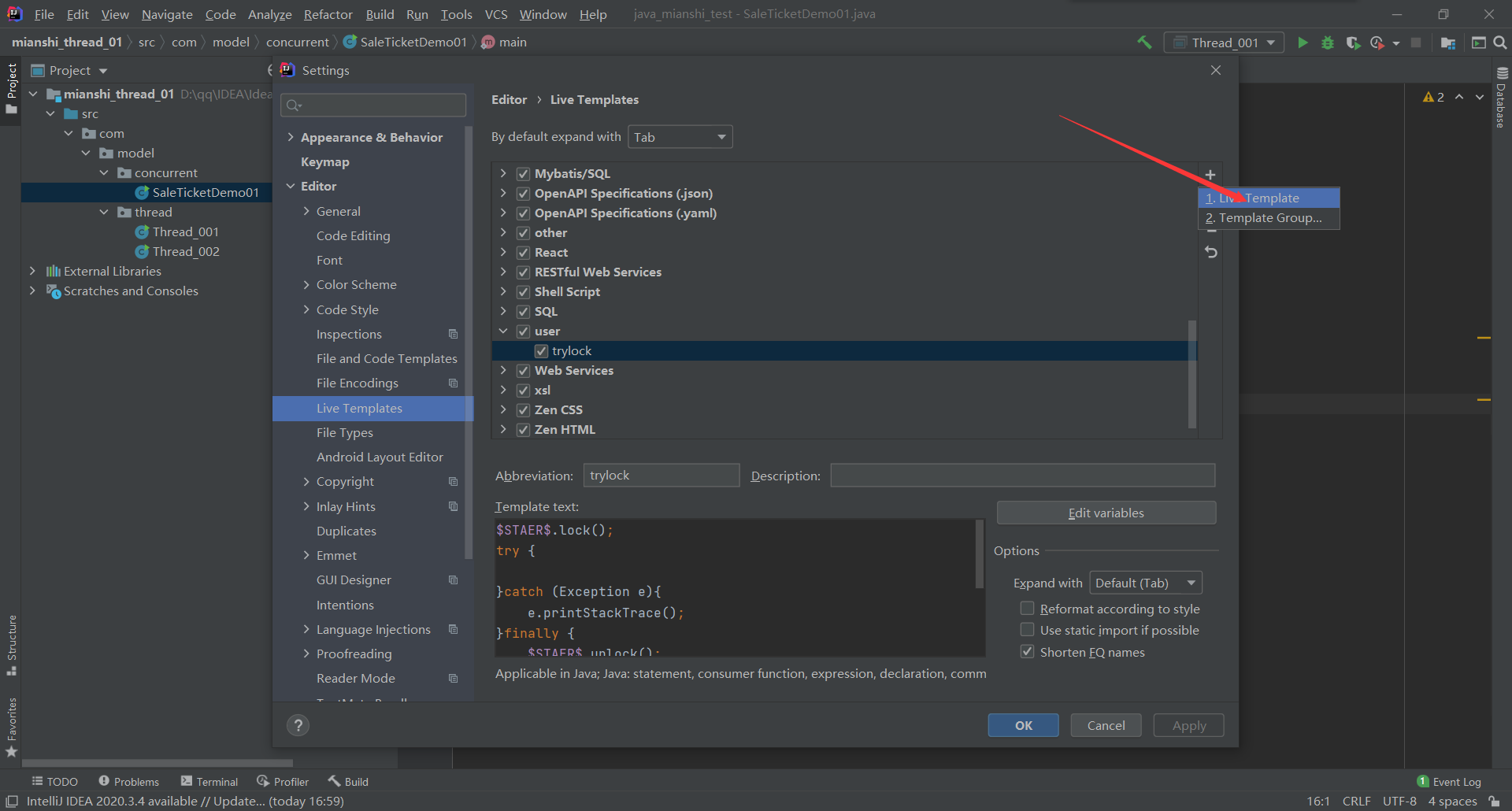Image resolution: width=1512 pixels, height=811 pixels.
Task: Open the Refactor menu
Action: (x=328, y=14)
